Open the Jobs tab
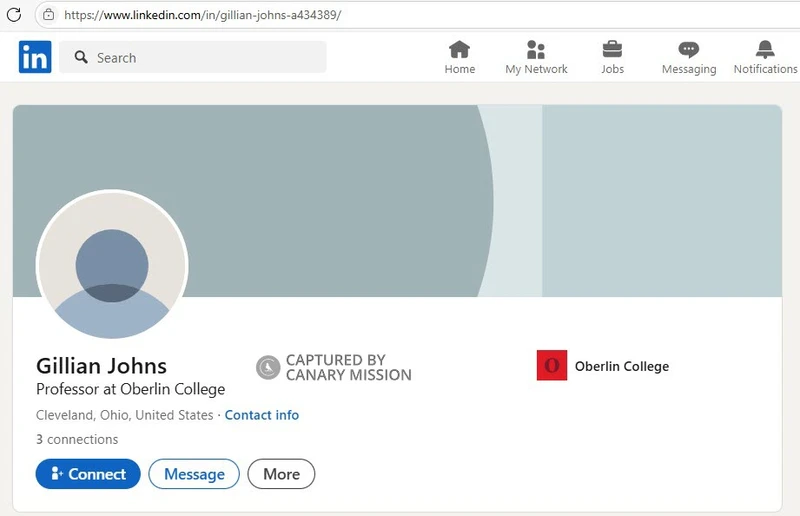800x516 pixels. pyautogui.click(x=612, y=58)
